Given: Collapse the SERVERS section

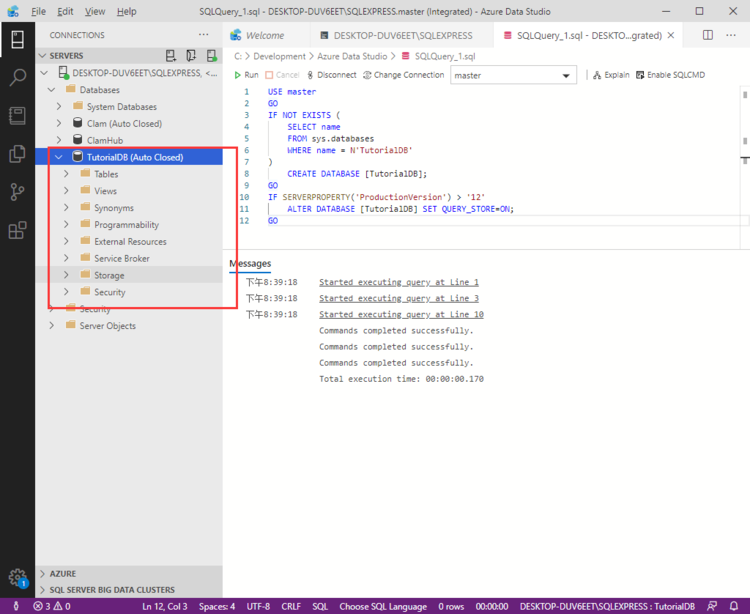Looking at the screenshot, I should click(43, 56).
